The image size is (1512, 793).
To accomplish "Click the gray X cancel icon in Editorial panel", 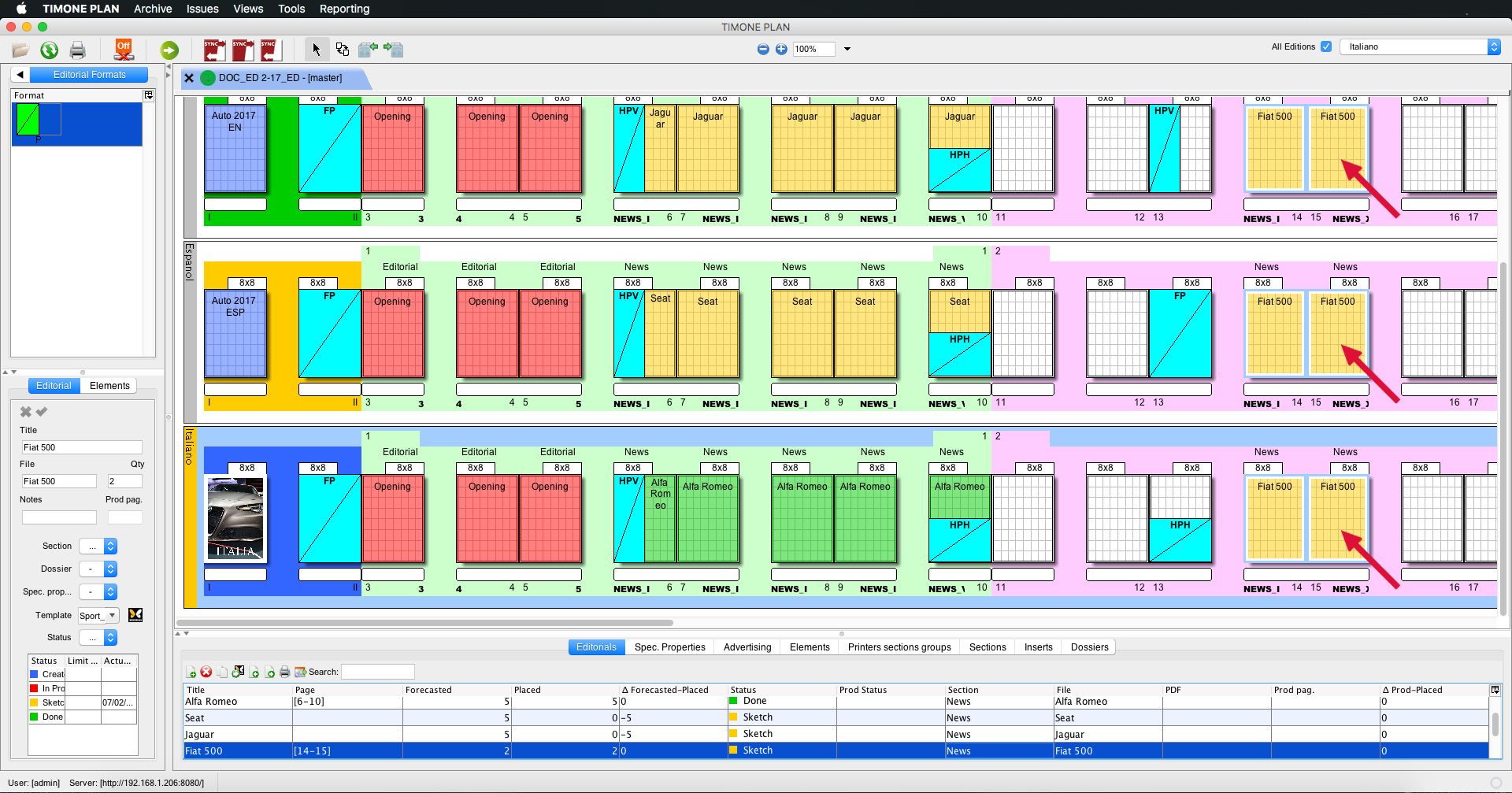I will point(25,412).
